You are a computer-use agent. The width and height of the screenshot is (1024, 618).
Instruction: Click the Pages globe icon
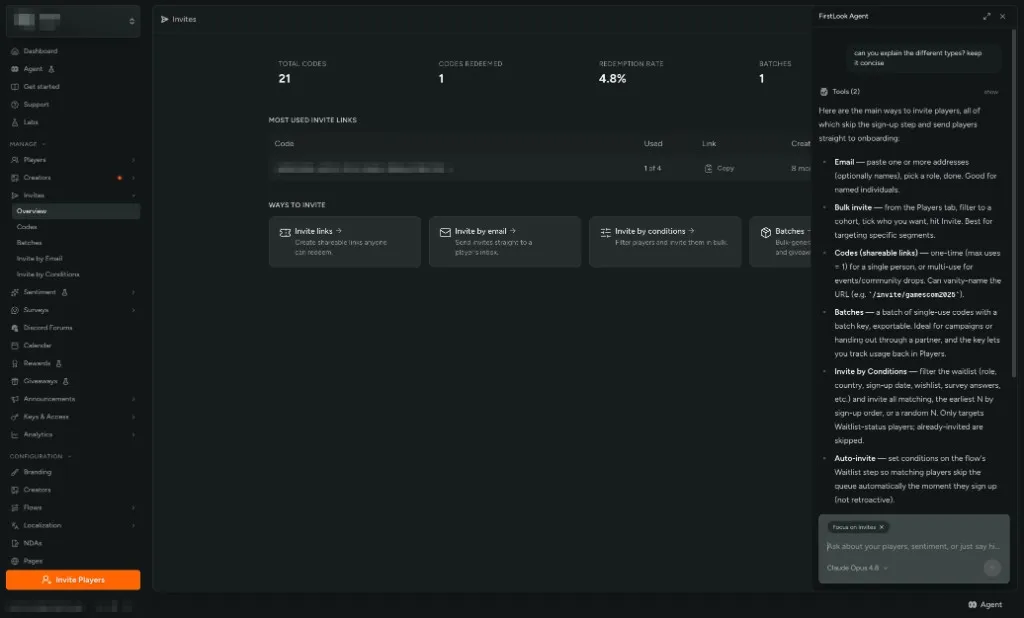pos(14,561)
